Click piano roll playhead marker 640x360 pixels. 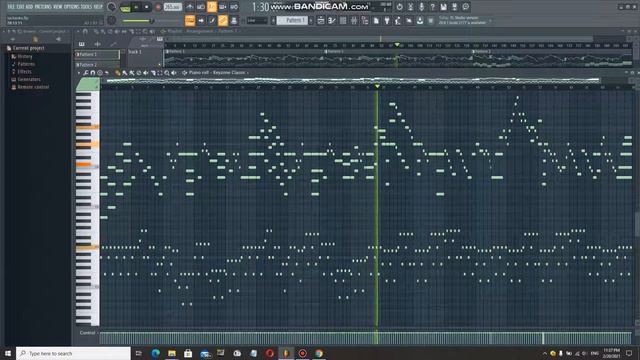[x=377, y=86]
